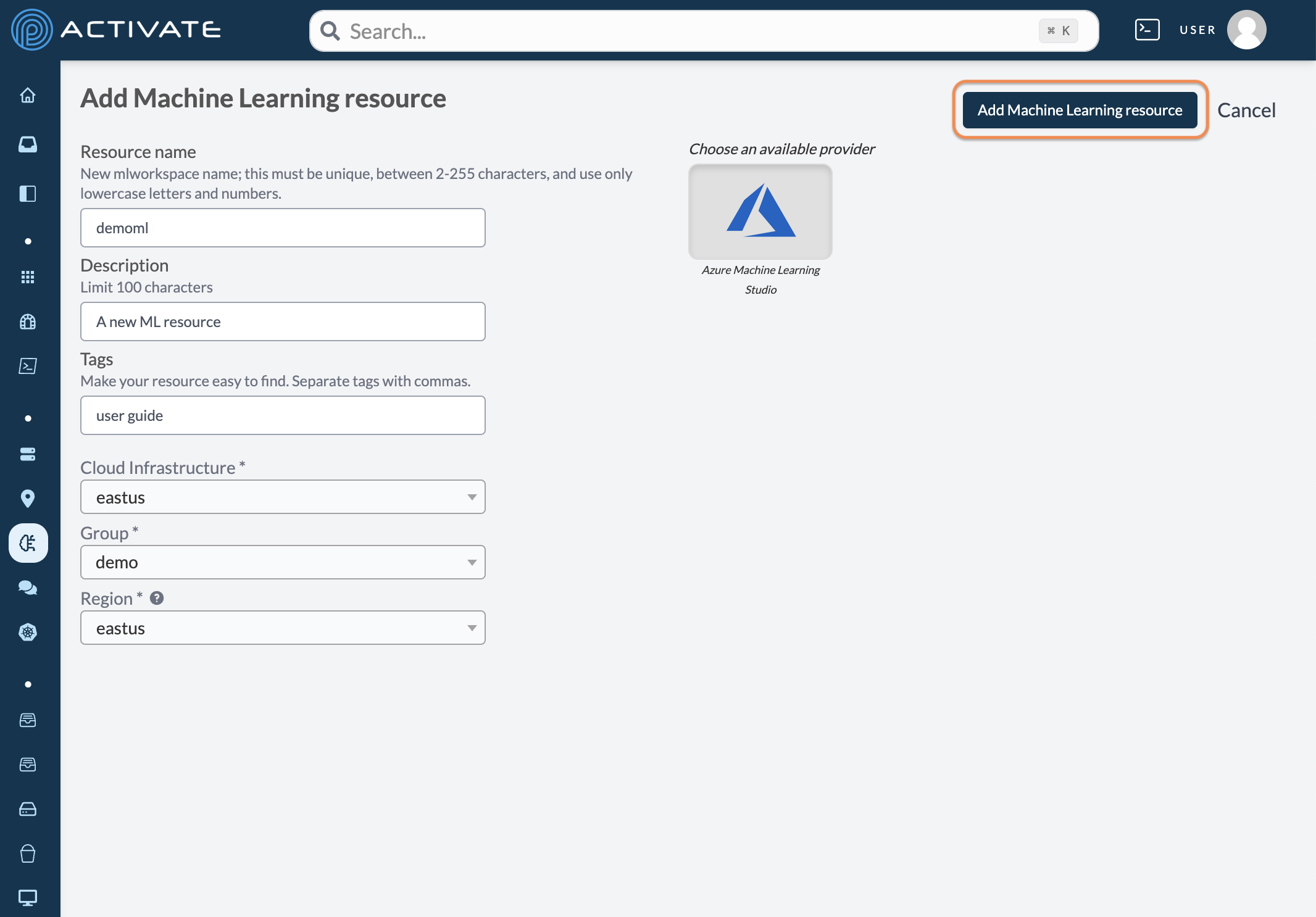Click the Search bar at top
The width and height of the screenshot is (1316, 917).
701,30
